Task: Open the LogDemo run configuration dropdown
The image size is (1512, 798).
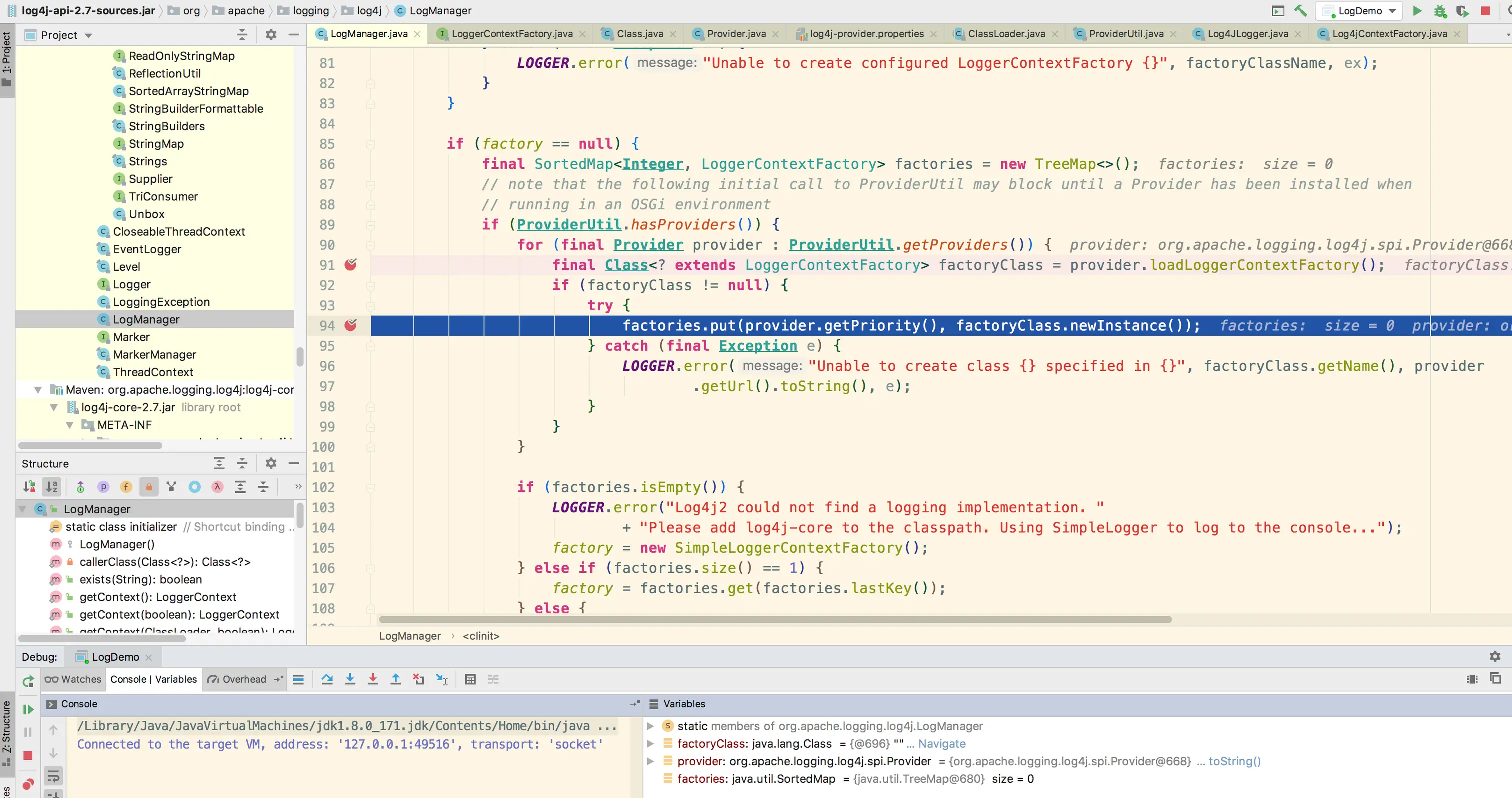Action: click(1359, 11)
